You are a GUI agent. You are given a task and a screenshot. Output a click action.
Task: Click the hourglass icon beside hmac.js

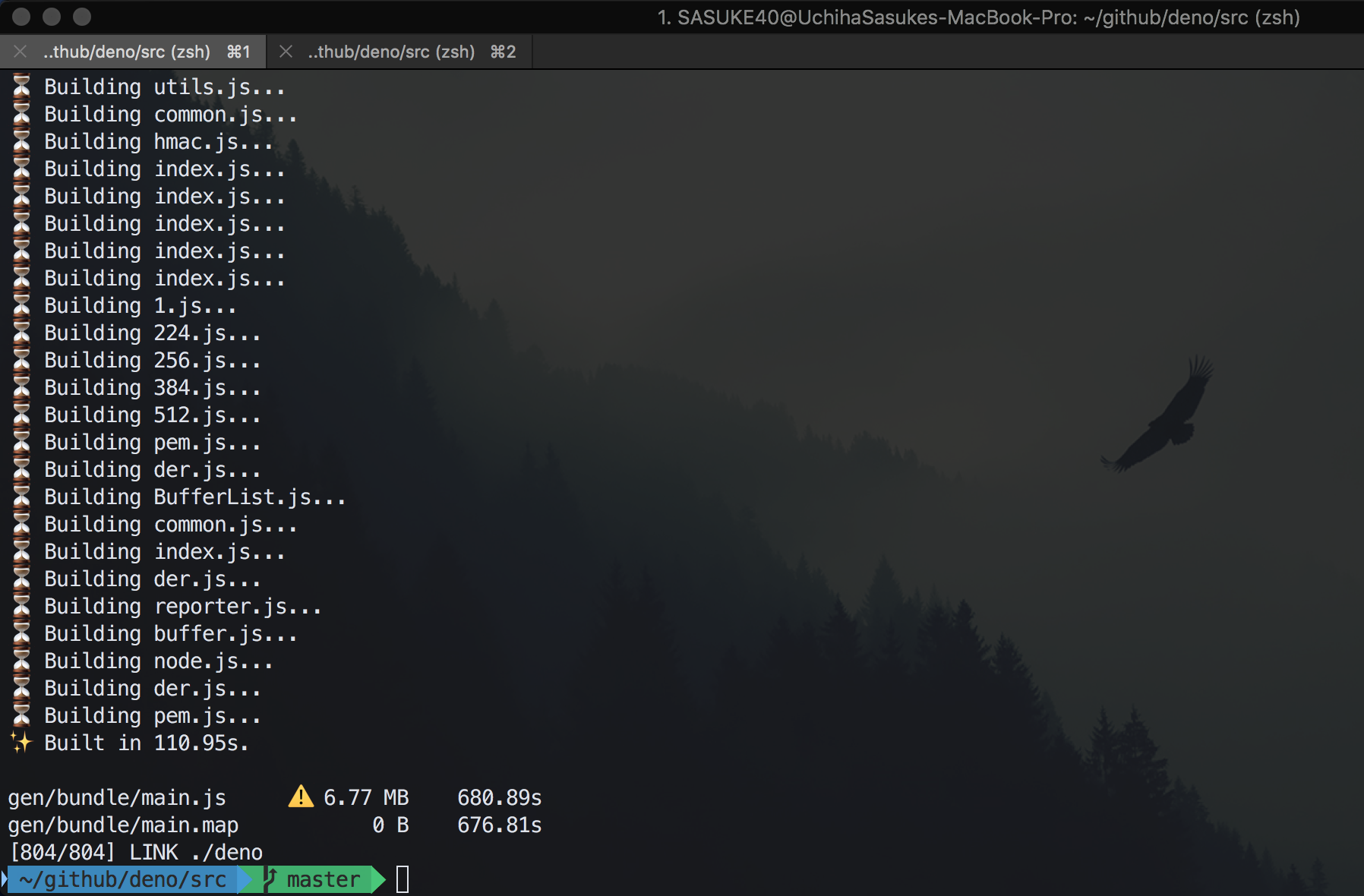(21, 141)
